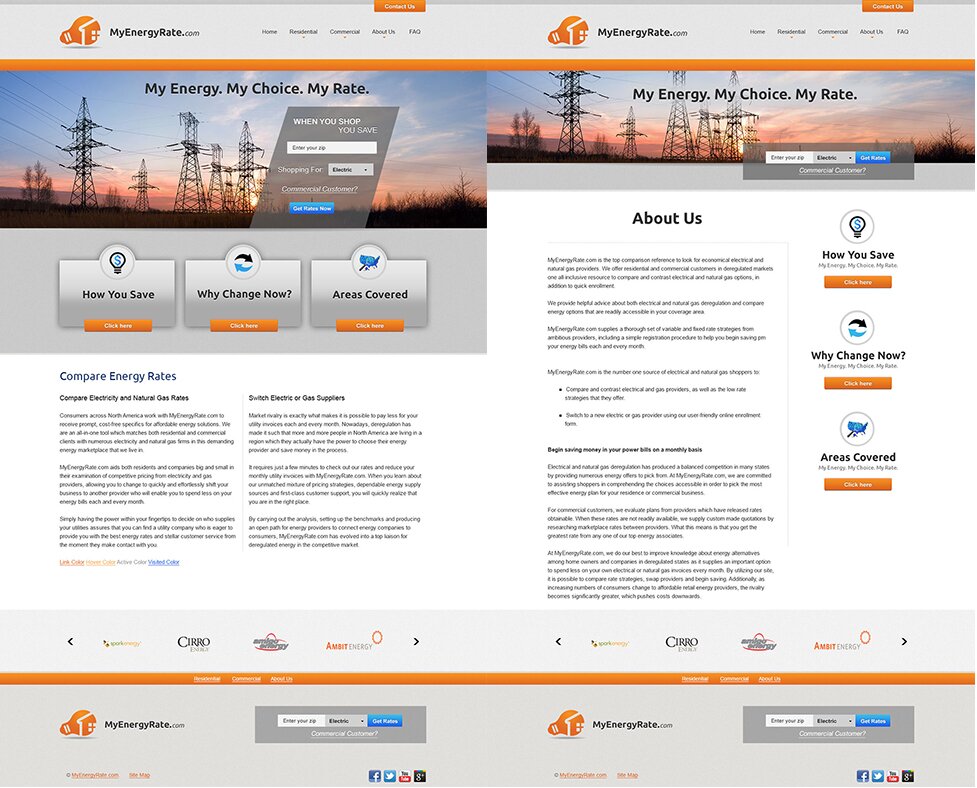The image size is (977, 788).
Task: Follow the Commercial Customer? link in the left hero form
Action: pos(319,189)
